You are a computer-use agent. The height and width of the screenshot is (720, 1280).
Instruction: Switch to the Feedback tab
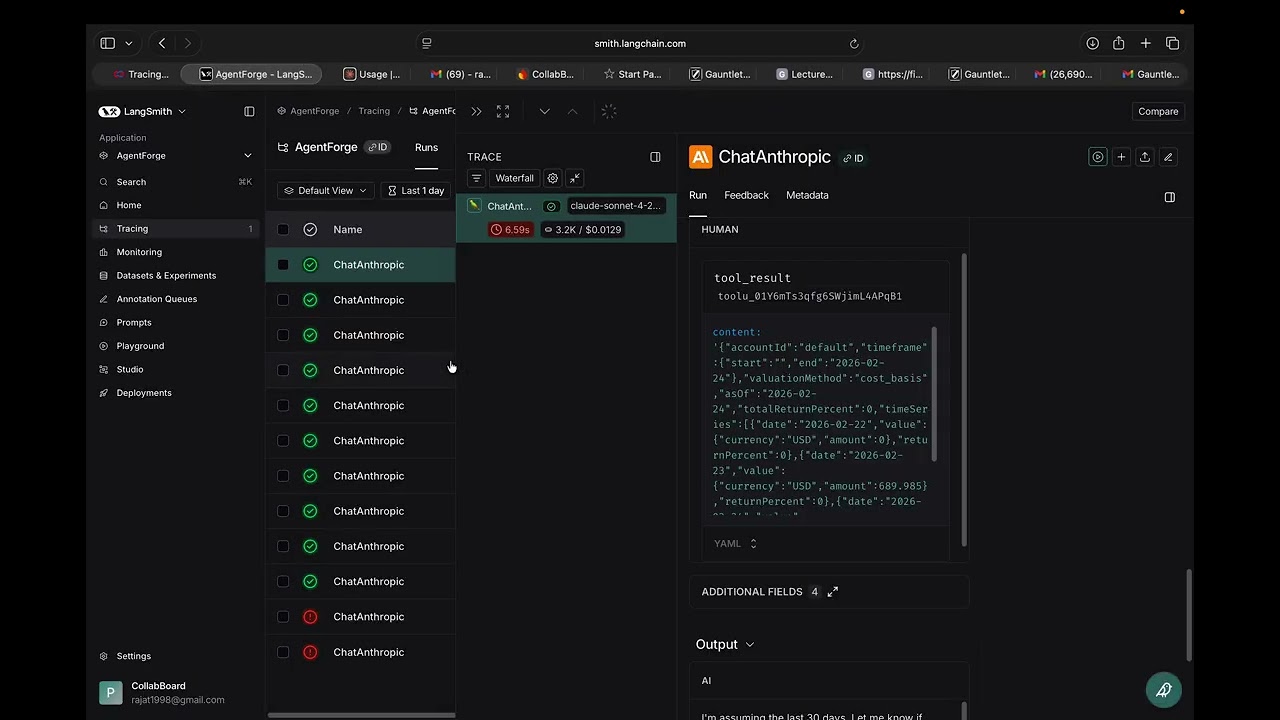[x=746, y=196]
